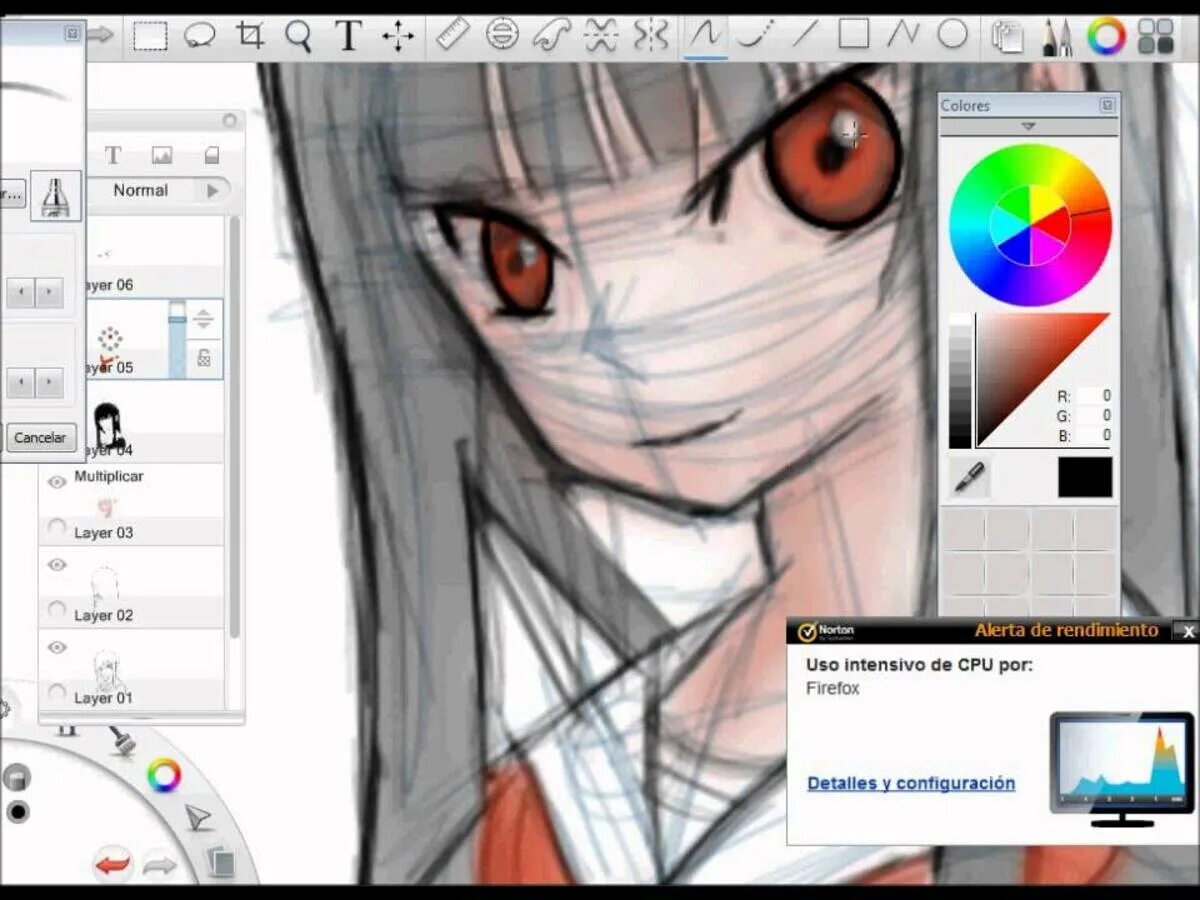Open the brush palette pencils icon
Screen dimensions: 1200x900
pyautogui.click(x=1055, y=37)
